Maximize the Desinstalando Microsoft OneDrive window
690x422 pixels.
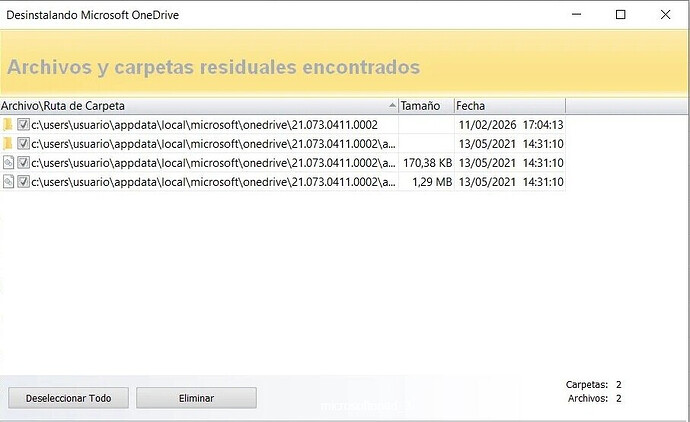pyautogui.click(x=620, y=15)
